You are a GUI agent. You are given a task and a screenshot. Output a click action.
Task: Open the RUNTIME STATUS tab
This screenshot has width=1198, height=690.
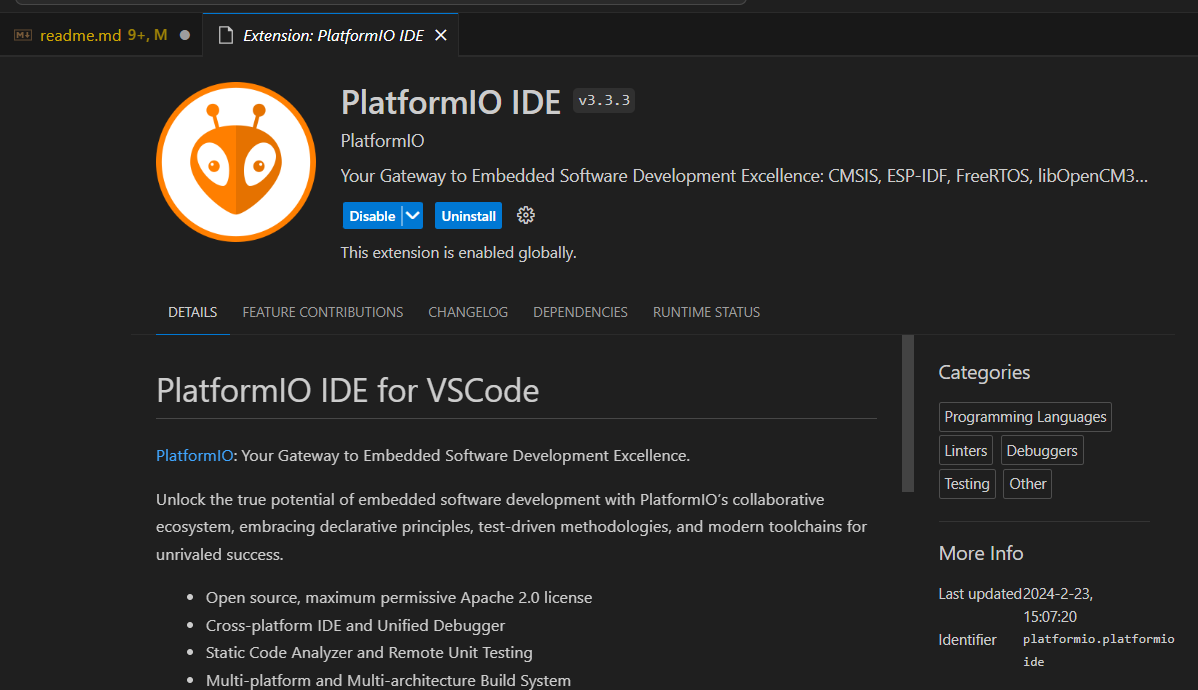[x=706, y=313]
